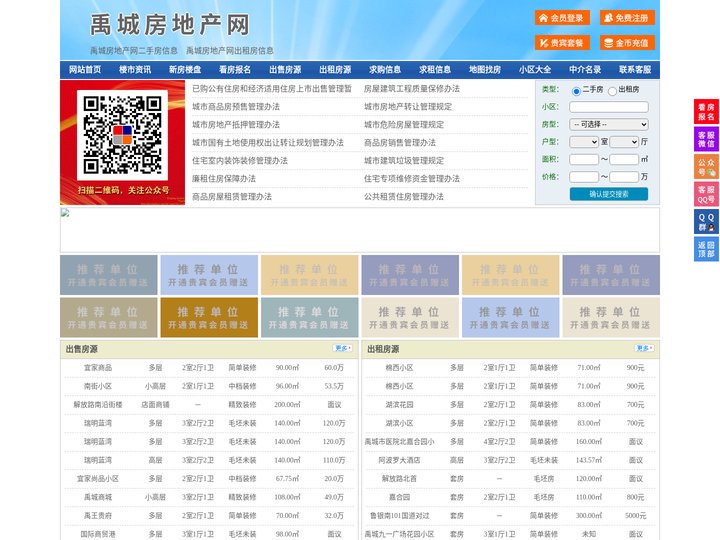Open the 贵宾套餐 VIP package button
This screenshot has width=720, height=540.
tap(562, 43)
